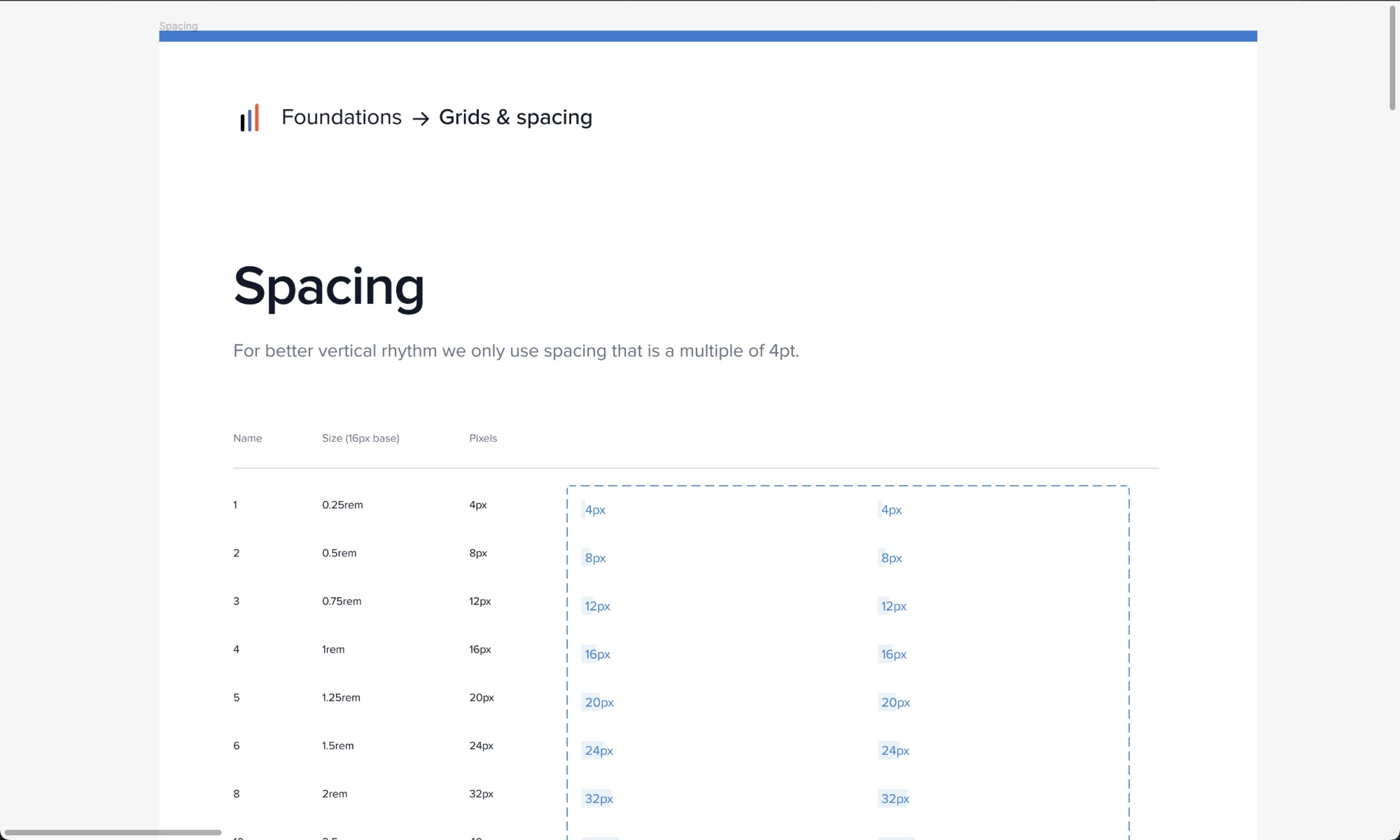The width and height of the screenshot is (1400, 840).
Task: Click the Name column header
Action: coord(248,438)
